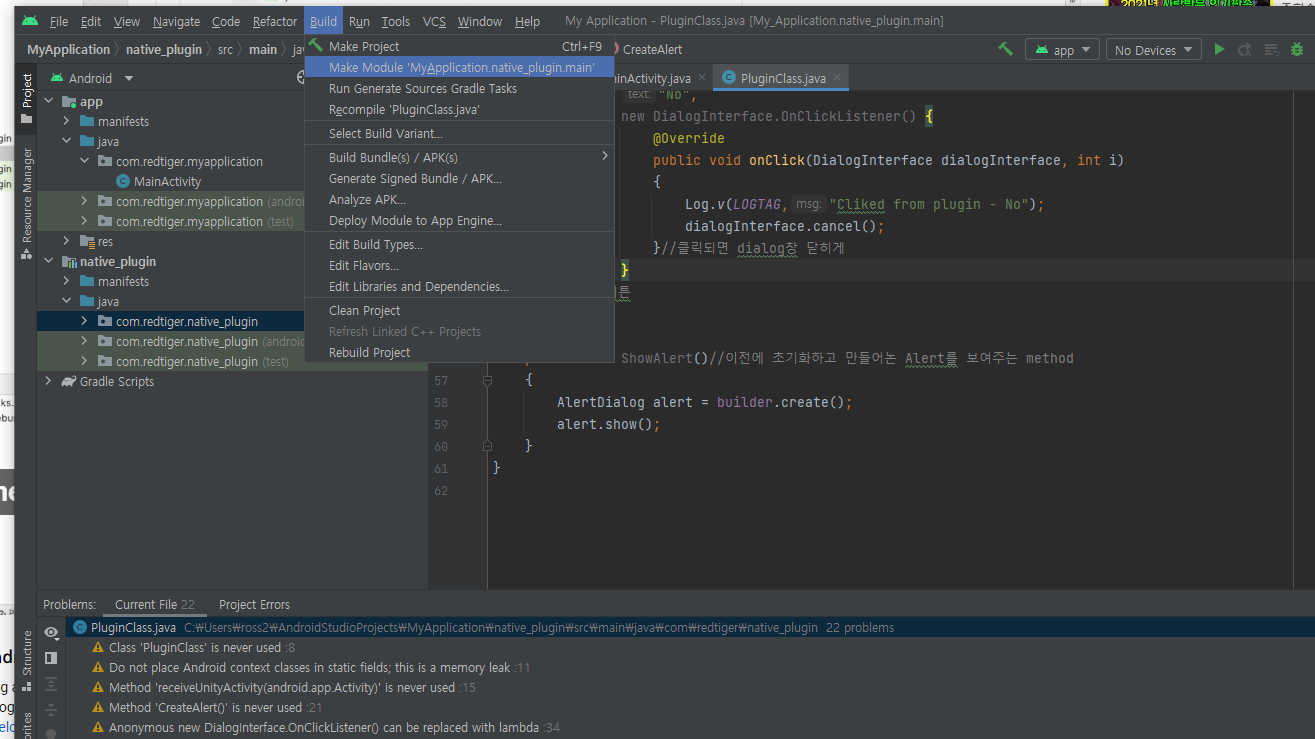The width and height of the screenshot is (1315, 739).
Task: Choose Analyze APK menu entry
Action: [459, 199]
